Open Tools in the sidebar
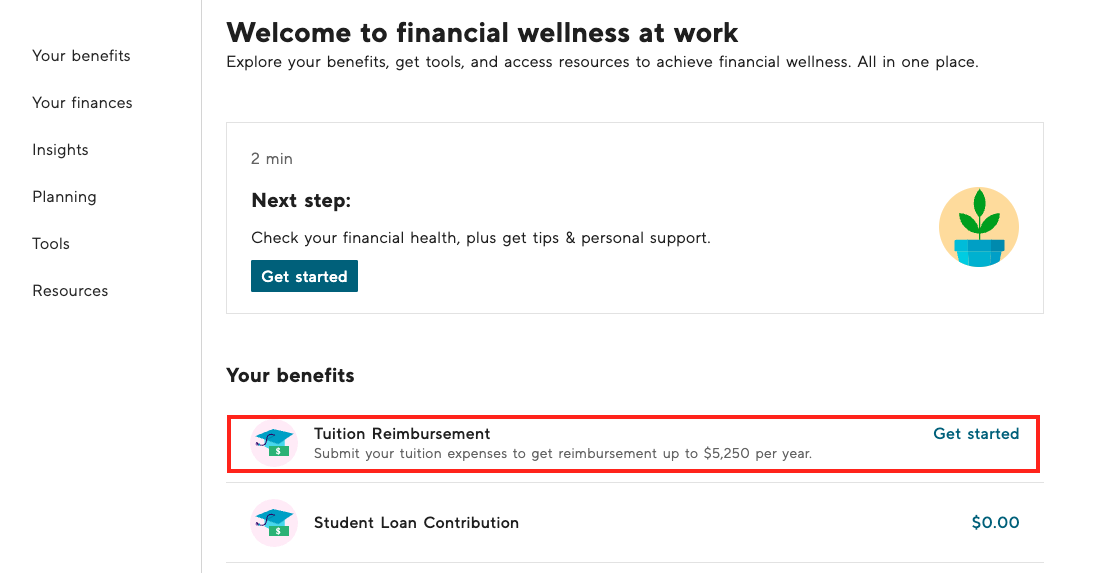Screen dimensions: 1116x573 51,244
